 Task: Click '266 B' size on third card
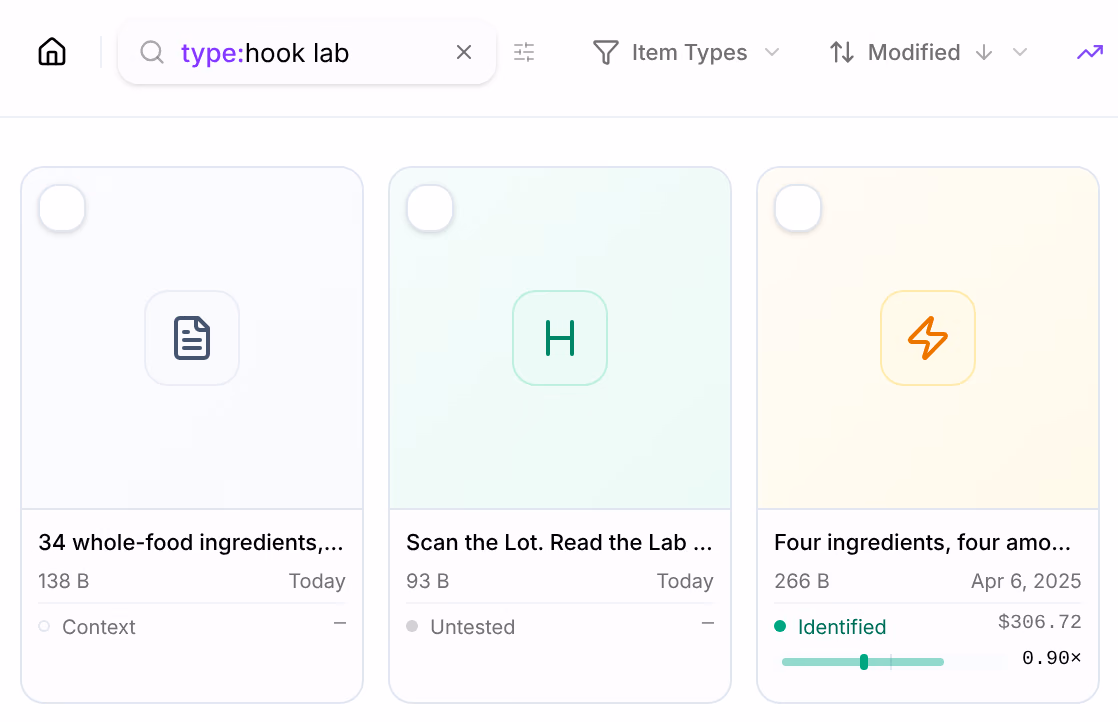click(x=801, y=581)
